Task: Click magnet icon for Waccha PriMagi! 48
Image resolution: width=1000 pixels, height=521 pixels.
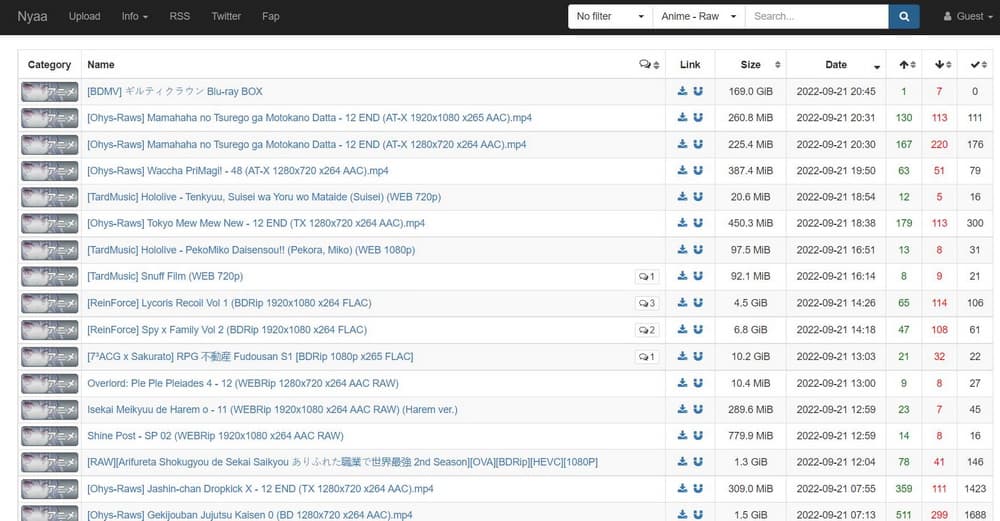Action: click(x=697, y=171)
